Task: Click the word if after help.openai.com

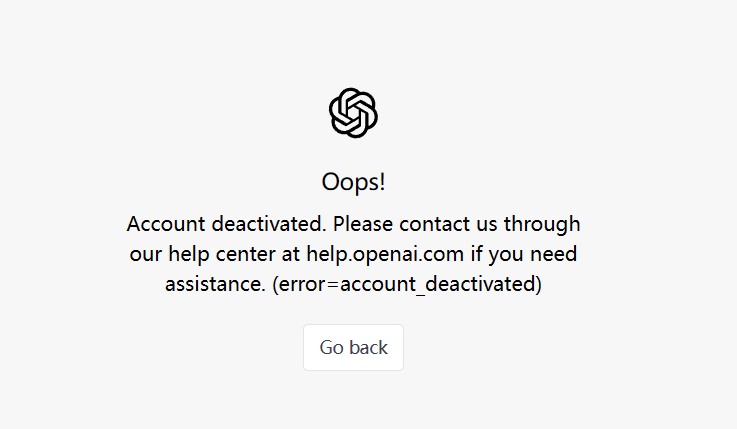Action: (x=477, y=254)
